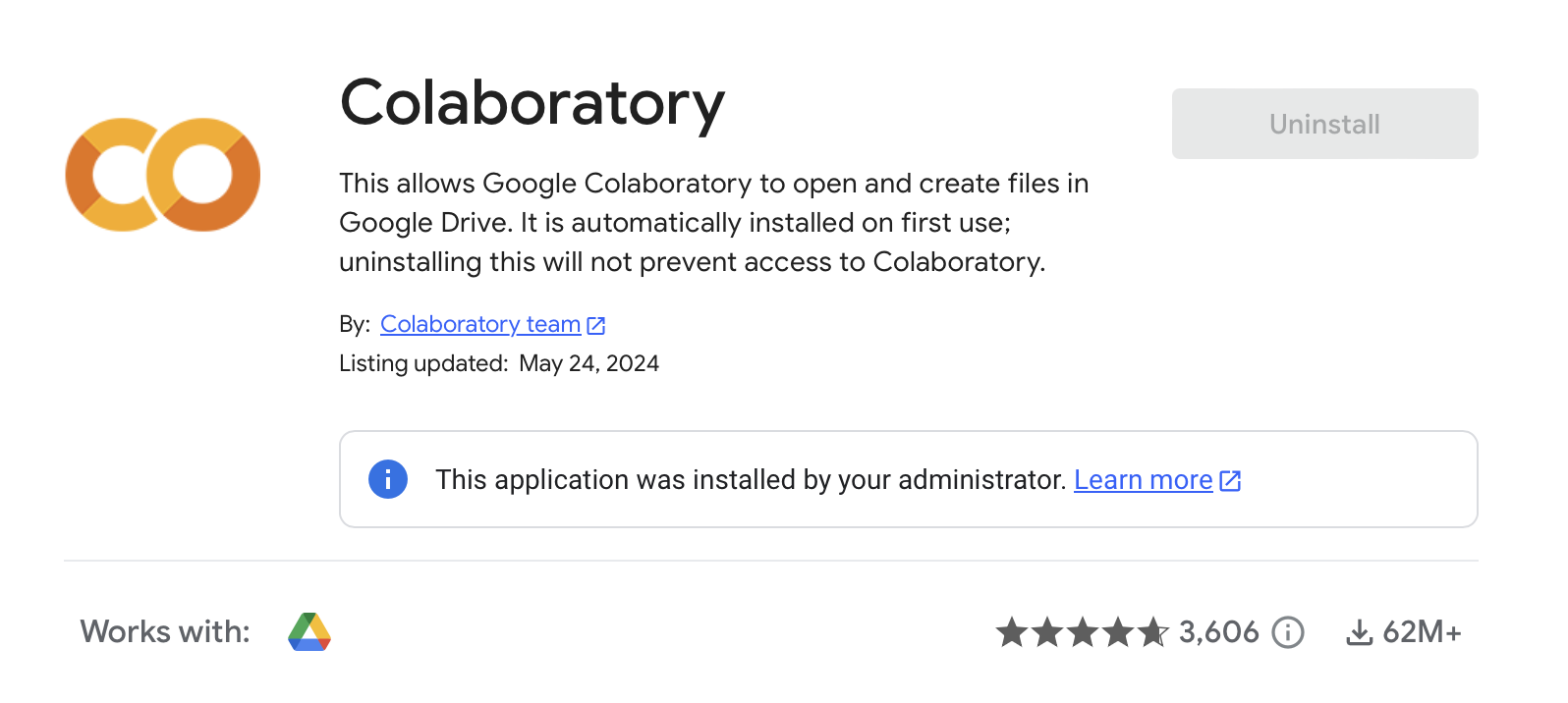The width and height of the screenshot is (1568, 703).
Task: Click the download count arrow icon
Action: coord(1359,632)
